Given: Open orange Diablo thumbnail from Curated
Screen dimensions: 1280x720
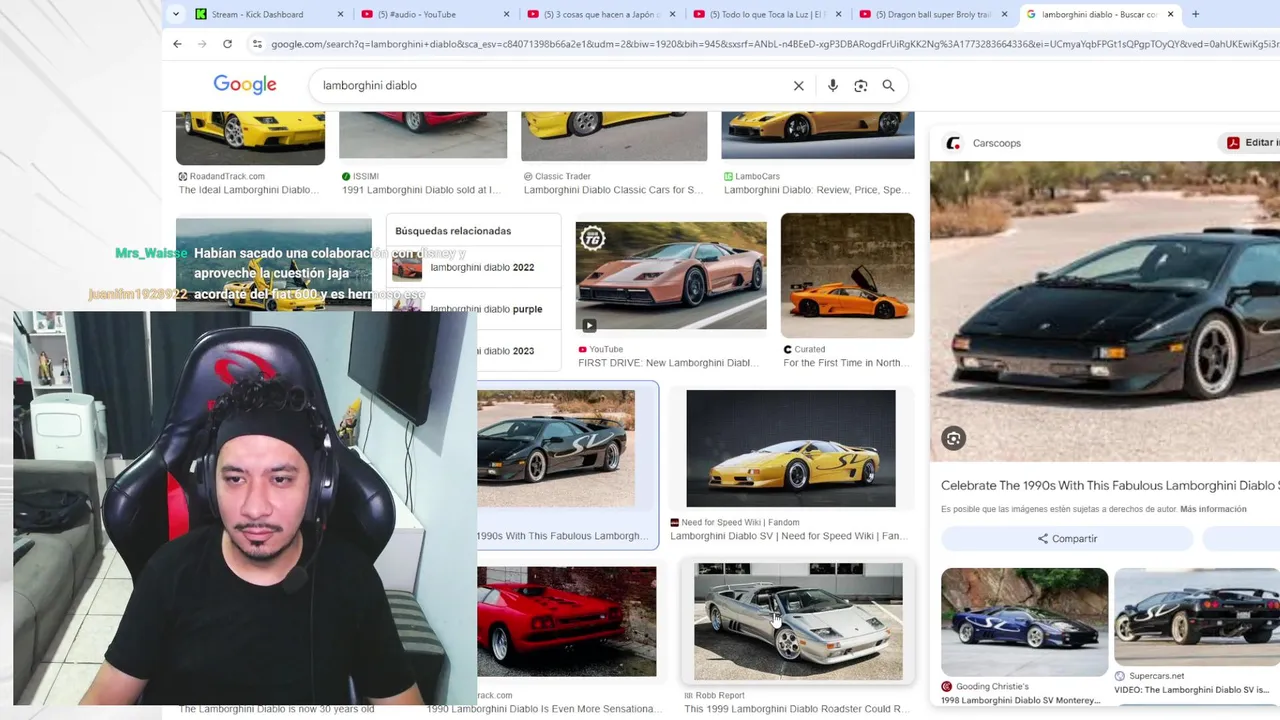Looking at the screenshot, I should coord(847,275).
